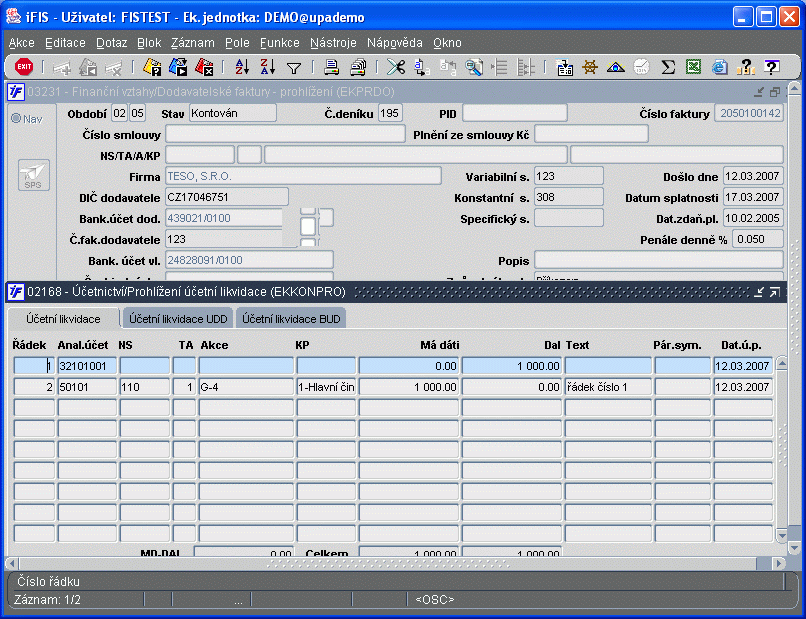Click the SPS paper-plane button

tap(33, 175)
